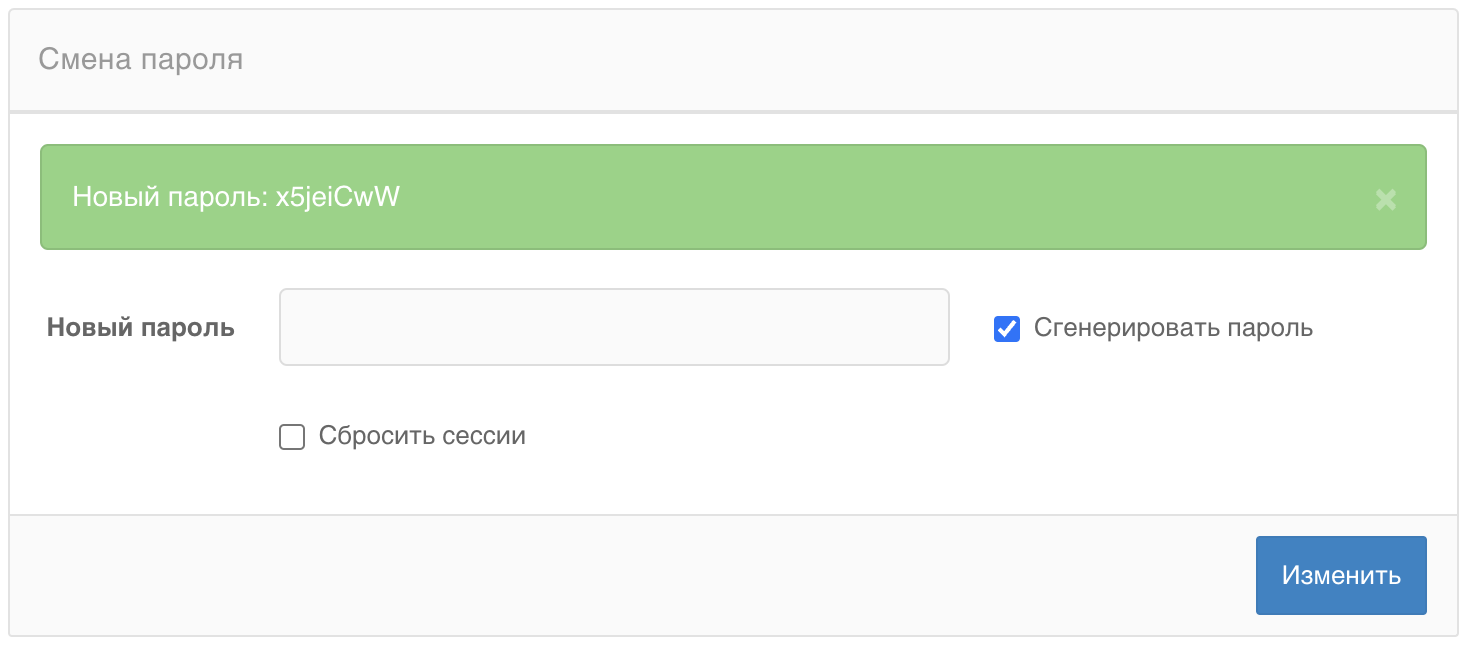Submit the password change form

1340,575
